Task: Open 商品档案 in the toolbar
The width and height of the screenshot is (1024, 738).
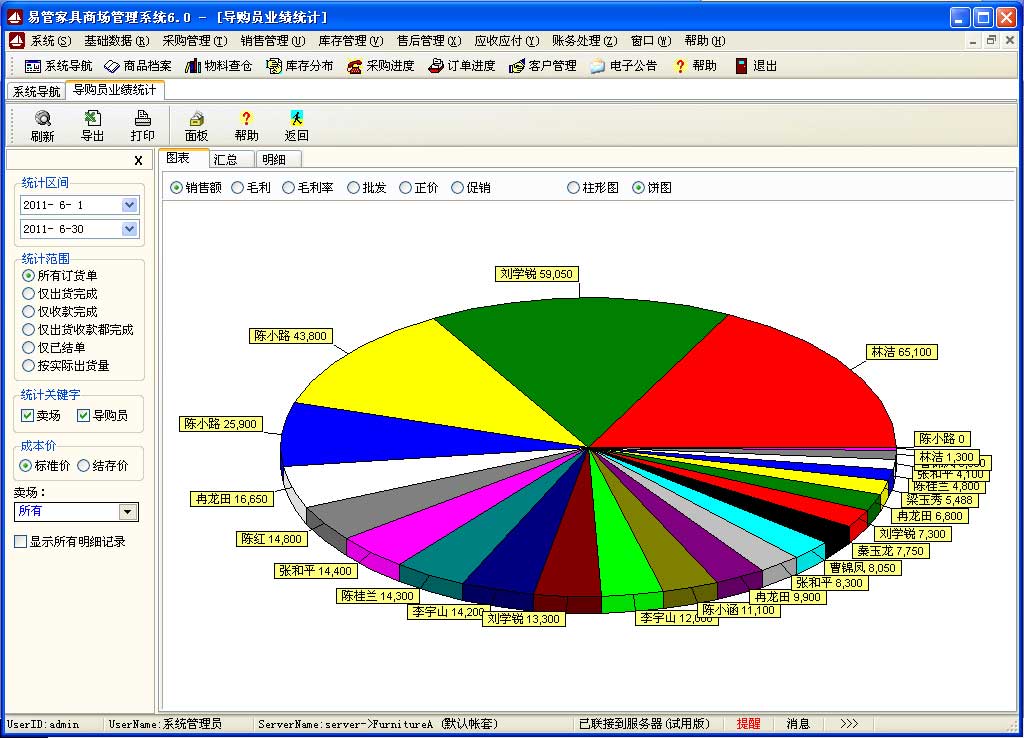Action: pyautogui.click(x=137, y=66)
